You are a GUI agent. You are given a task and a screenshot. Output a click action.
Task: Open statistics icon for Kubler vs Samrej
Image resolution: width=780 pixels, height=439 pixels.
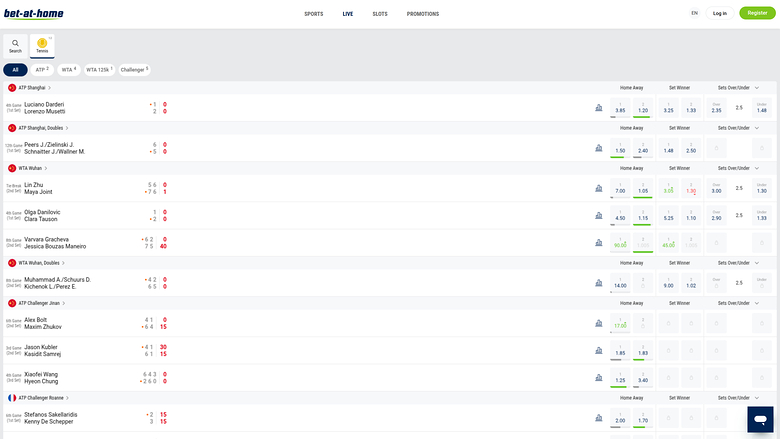pyautogui.click(x=598, y=350)
